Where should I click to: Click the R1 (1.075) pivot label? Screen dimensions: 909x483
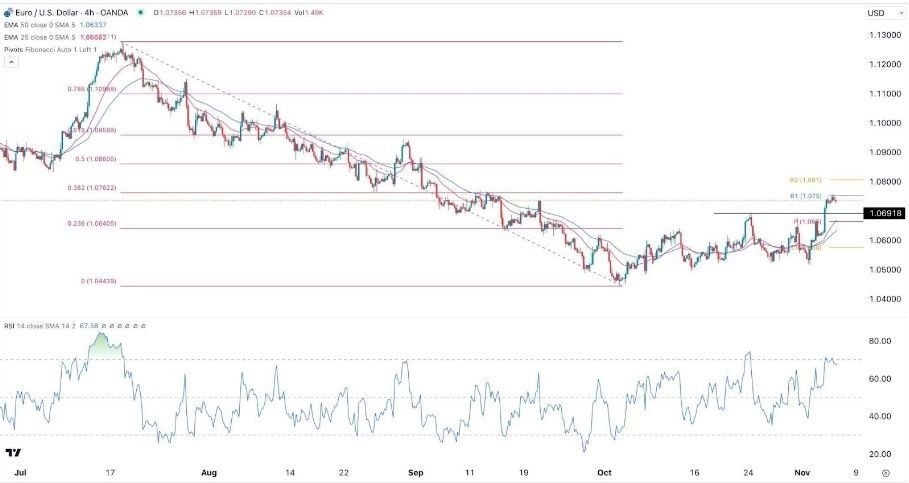(x=805, y=196)
